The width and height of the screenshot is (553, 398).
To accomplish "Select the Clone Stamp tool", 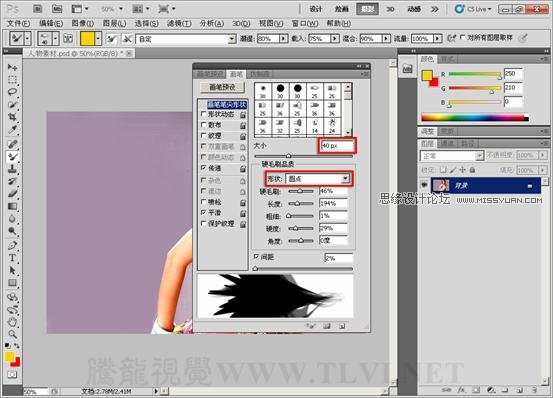I will click(x=12, y=169).
